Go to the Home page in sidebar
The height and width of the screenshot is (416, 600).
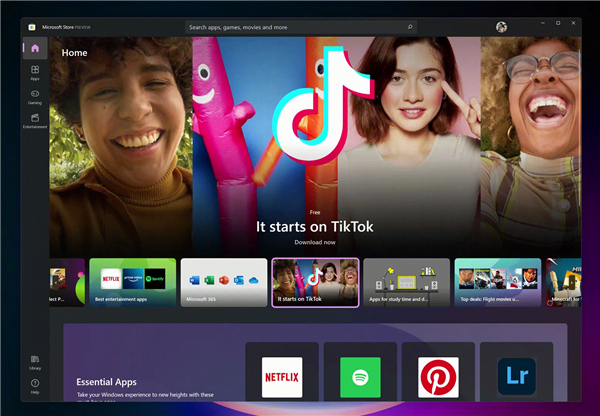pos(35,48)
